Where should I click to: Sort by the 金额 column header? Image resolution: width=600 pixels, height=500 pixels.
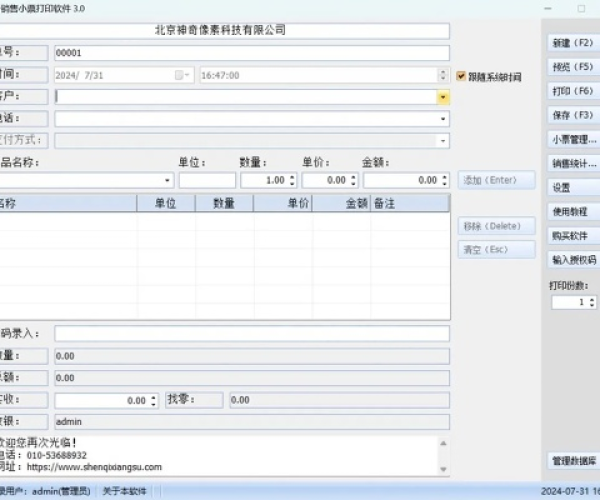tap(341, 203)
